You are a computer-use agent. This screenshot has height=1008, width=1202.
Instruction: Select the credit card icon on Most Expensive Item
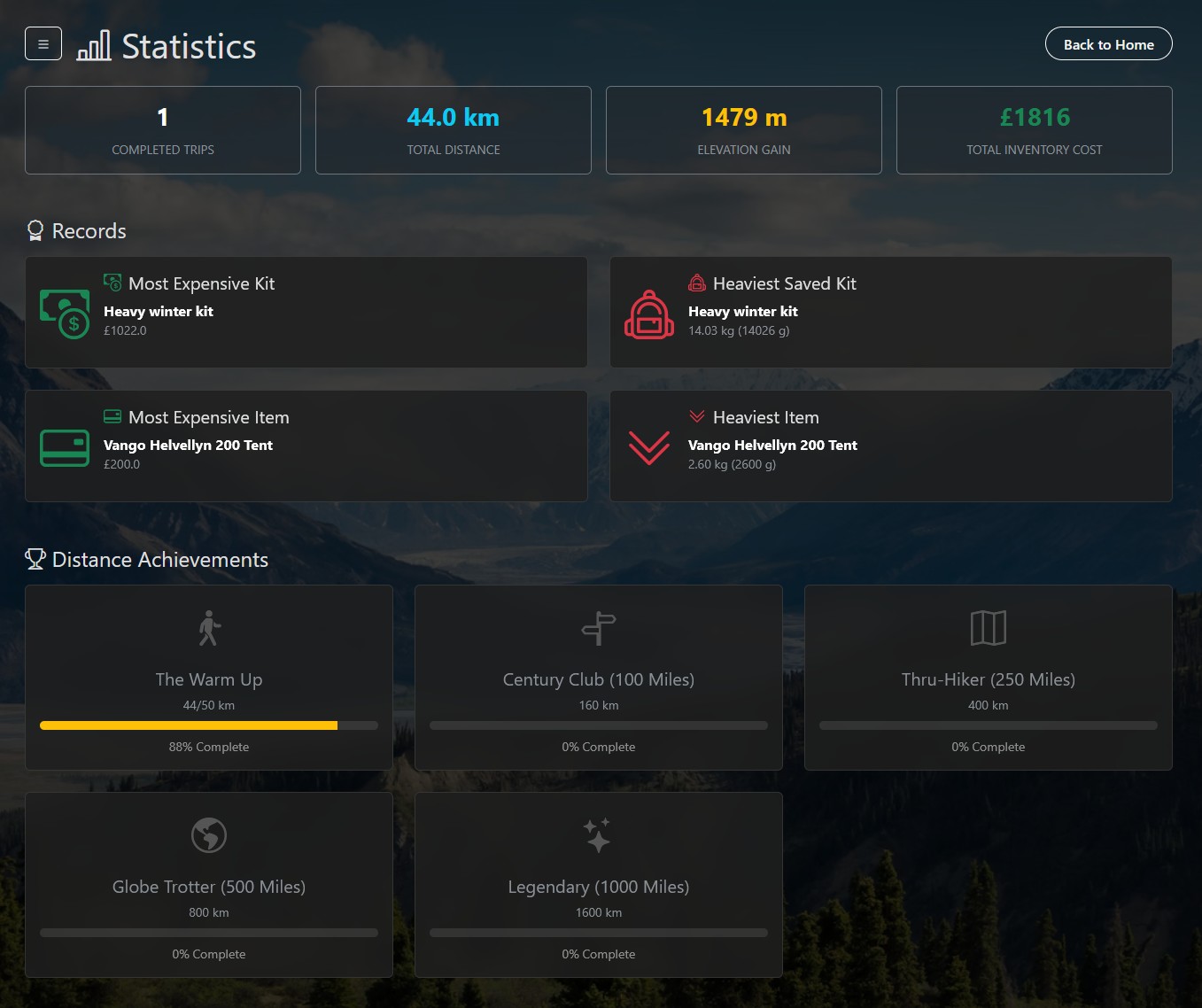[64, 447]
